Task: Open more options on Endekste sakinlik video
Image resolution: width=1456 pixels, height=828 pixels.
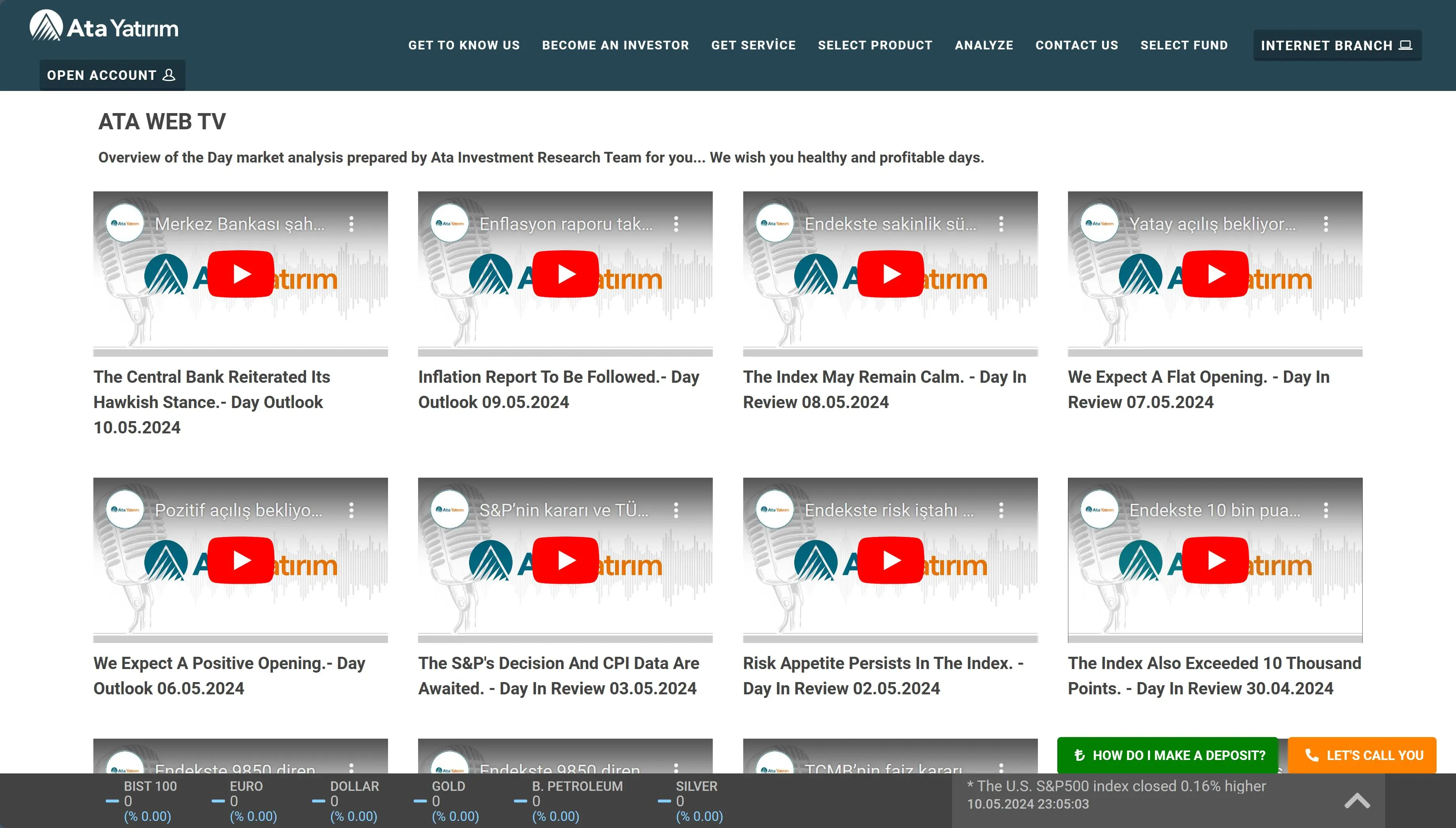Action: [x=1001, y=224]
